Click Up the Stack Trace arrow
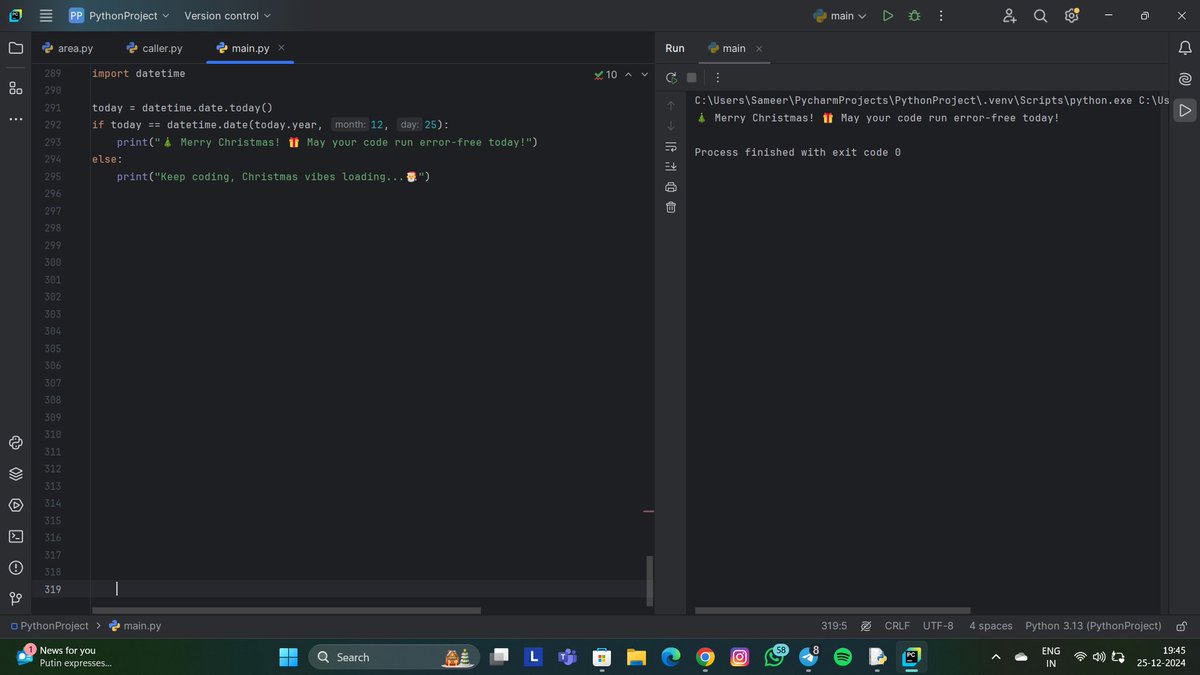Viewport: 1200px width, 675px height. pyautogui.click(x=671, y=105)
